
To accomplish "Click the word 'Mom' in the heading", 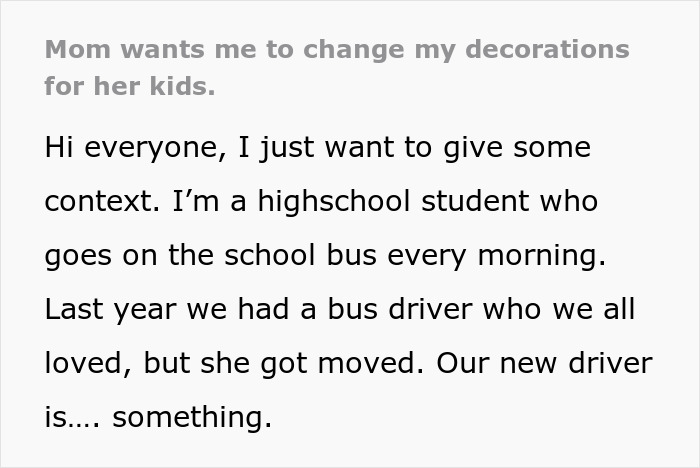I will click(78, 49).
